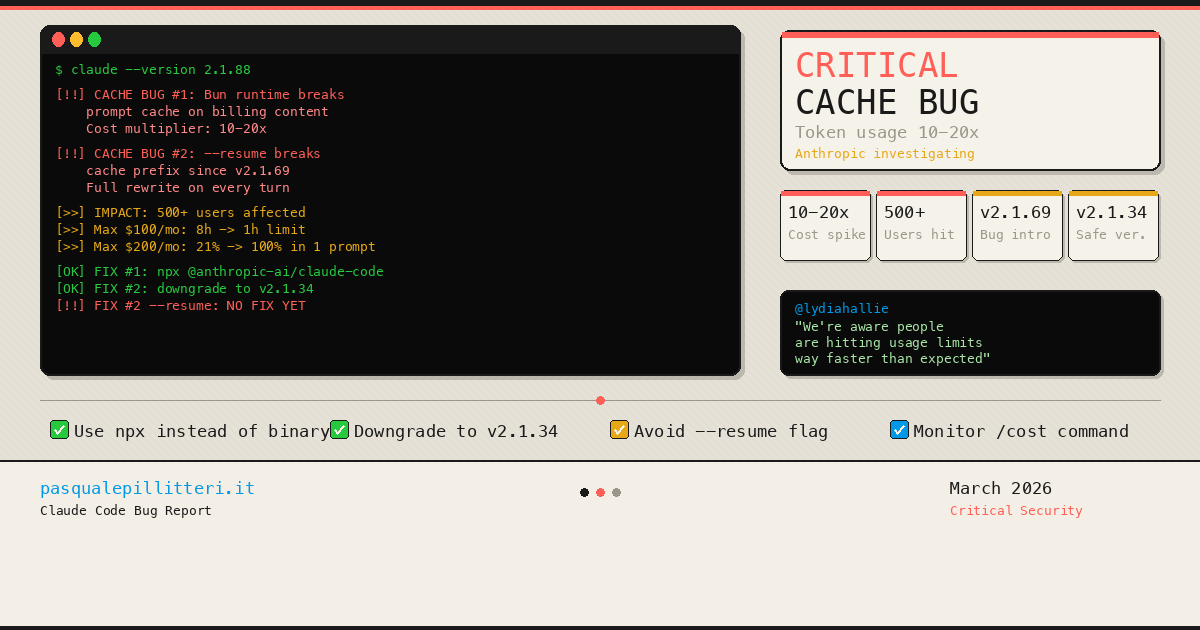This screenshot has width=1200, height=630.
Task: Click the quote 'We're aware people' line
Action: coord(869,326)
